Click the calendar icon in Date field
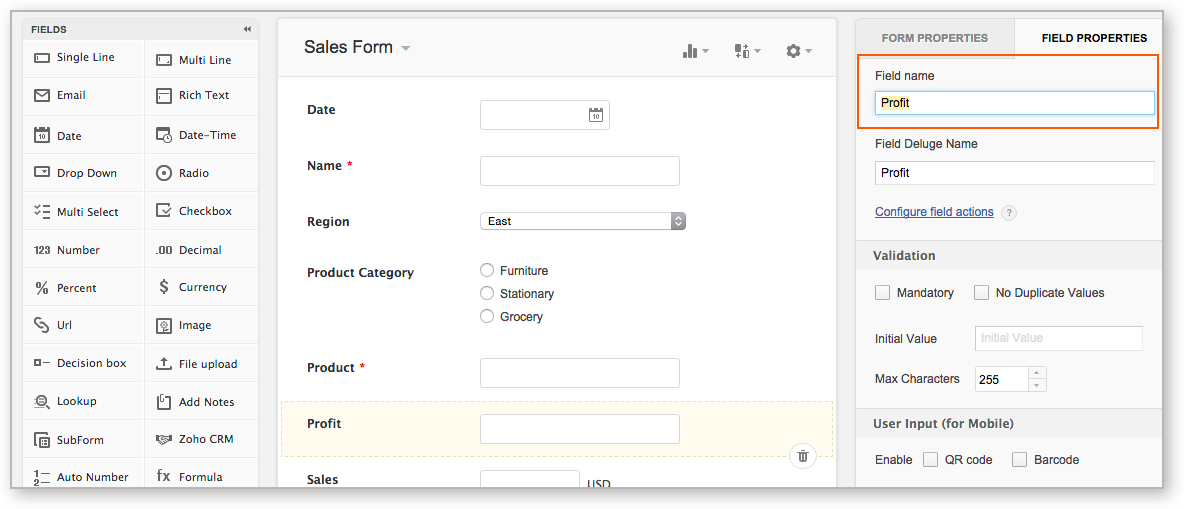Viewport: 1184px width, 509px height. 595,115
